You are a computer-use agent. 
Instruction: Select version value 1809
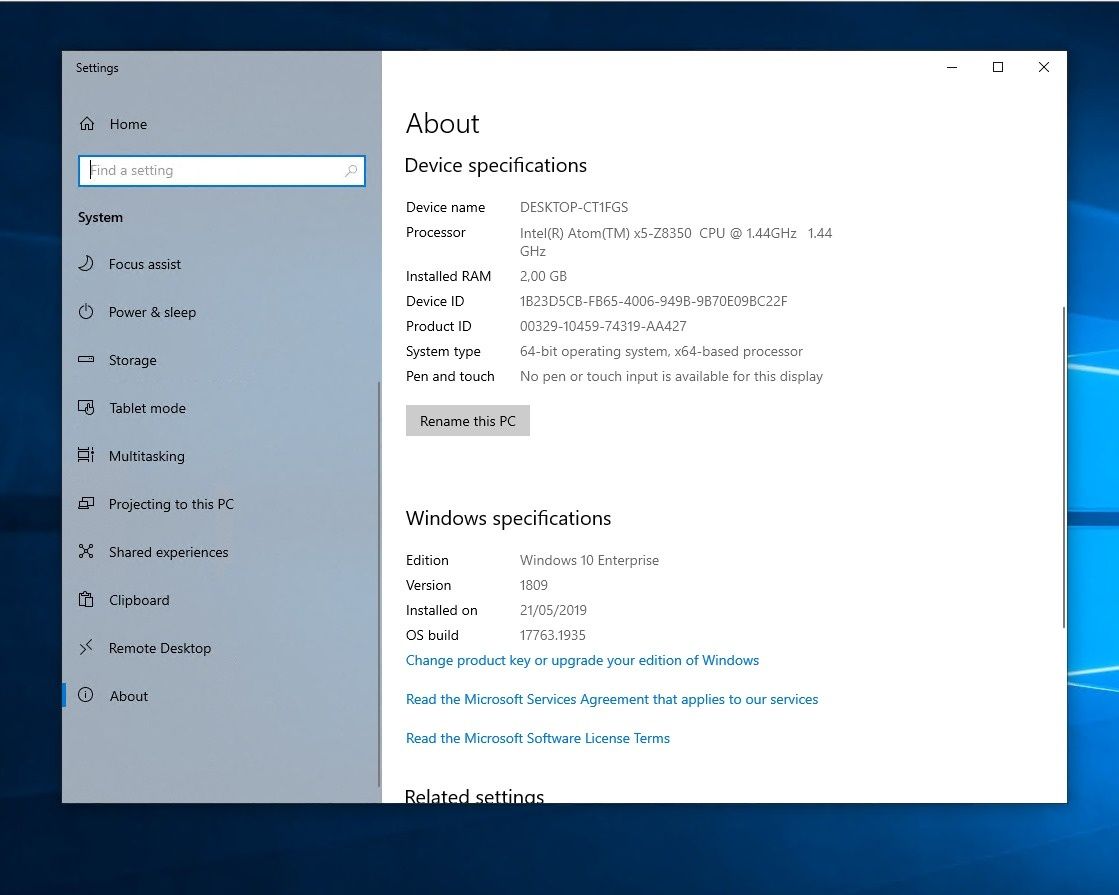click(x=534, y=585)
